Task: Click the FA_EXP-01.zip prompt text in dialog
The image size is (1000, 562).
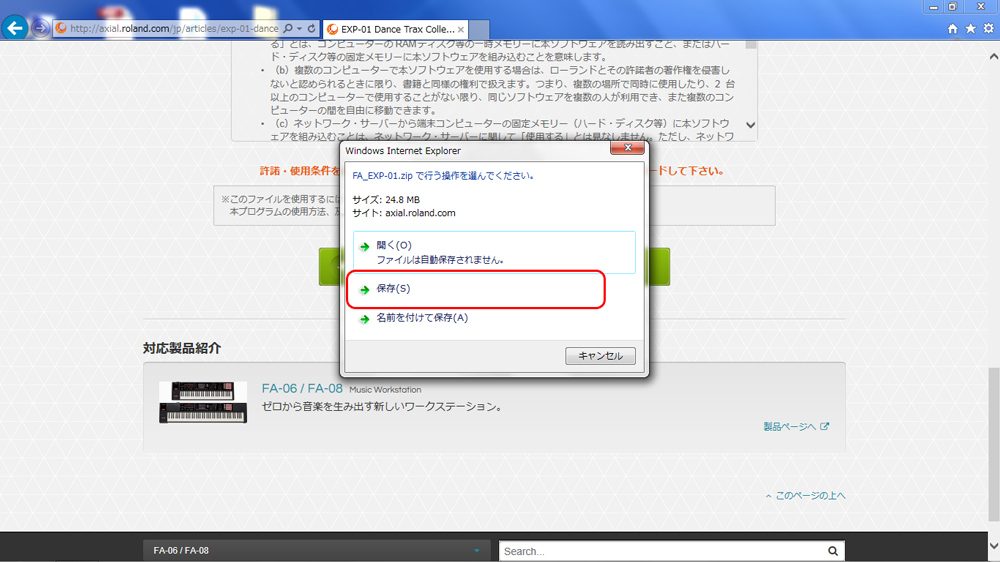Action: tap(443, 175)
